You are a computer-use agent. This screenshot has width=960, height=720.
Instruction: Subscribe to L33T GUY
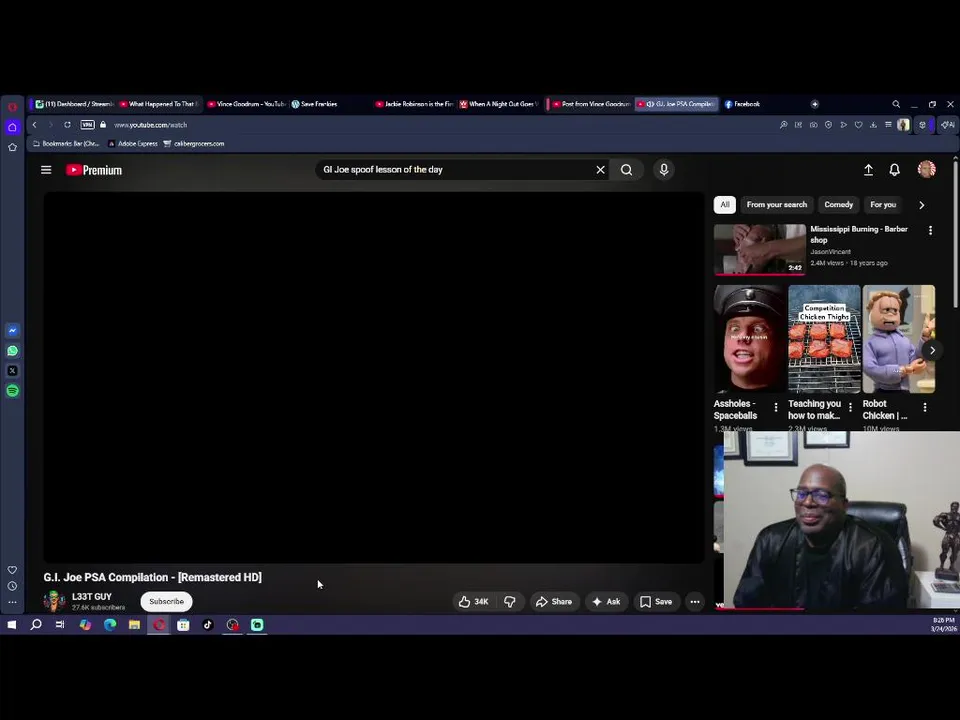coord(167,601)
